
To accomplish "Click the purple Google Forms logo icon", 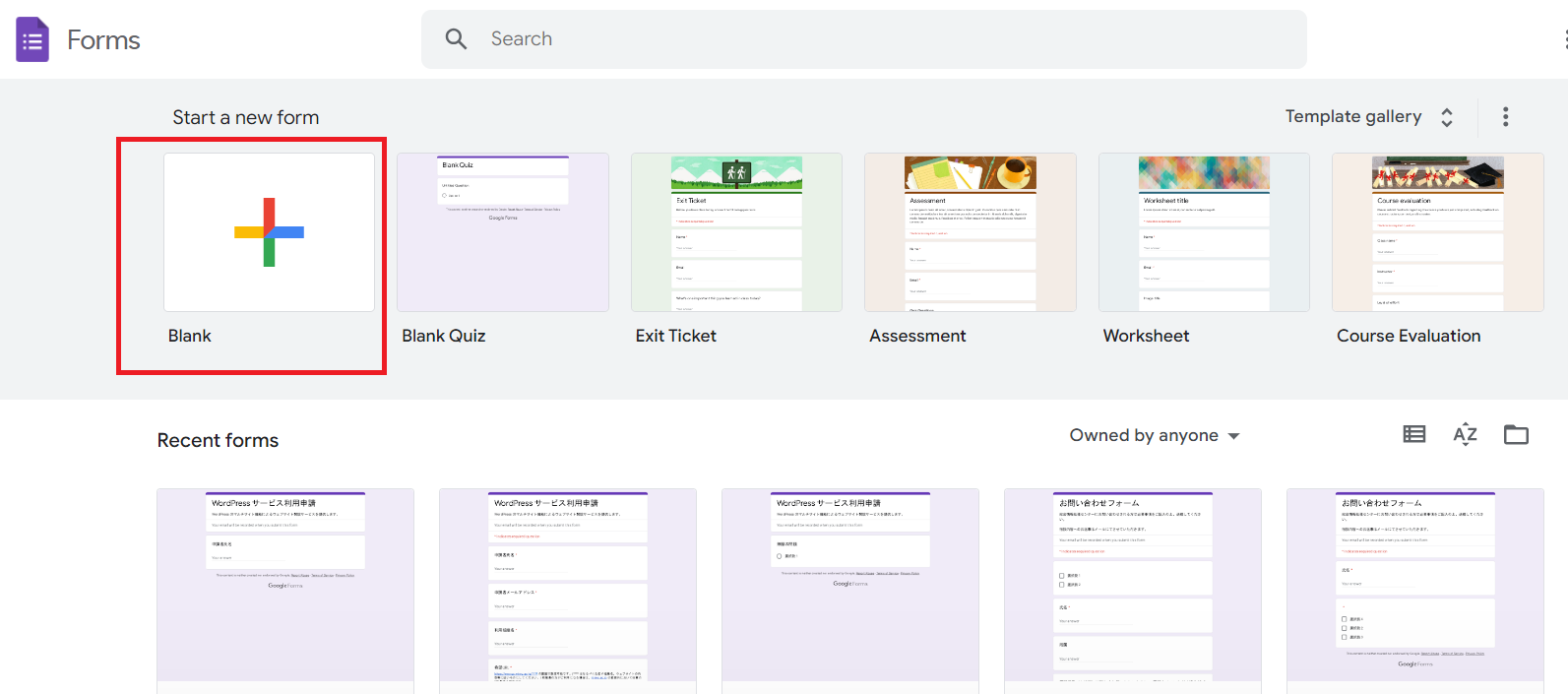I will point(32,39).
